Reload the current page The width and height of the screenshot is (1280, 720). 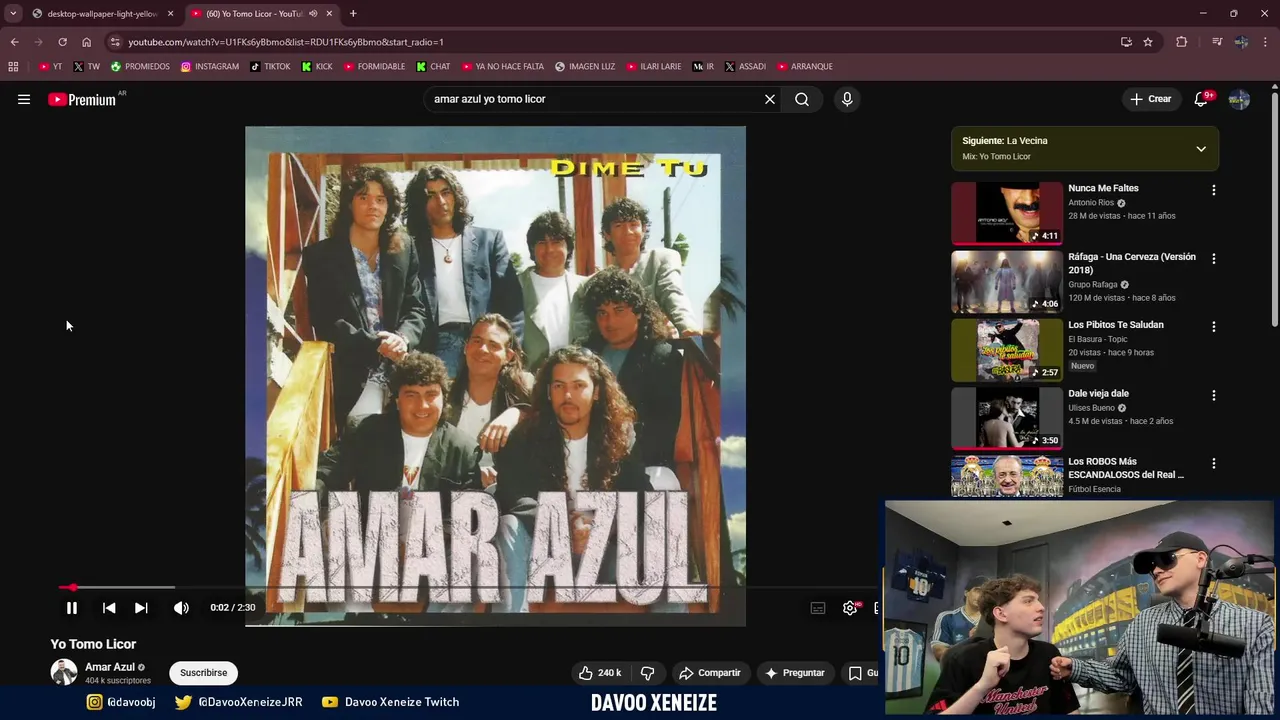[x=62, y=42]
